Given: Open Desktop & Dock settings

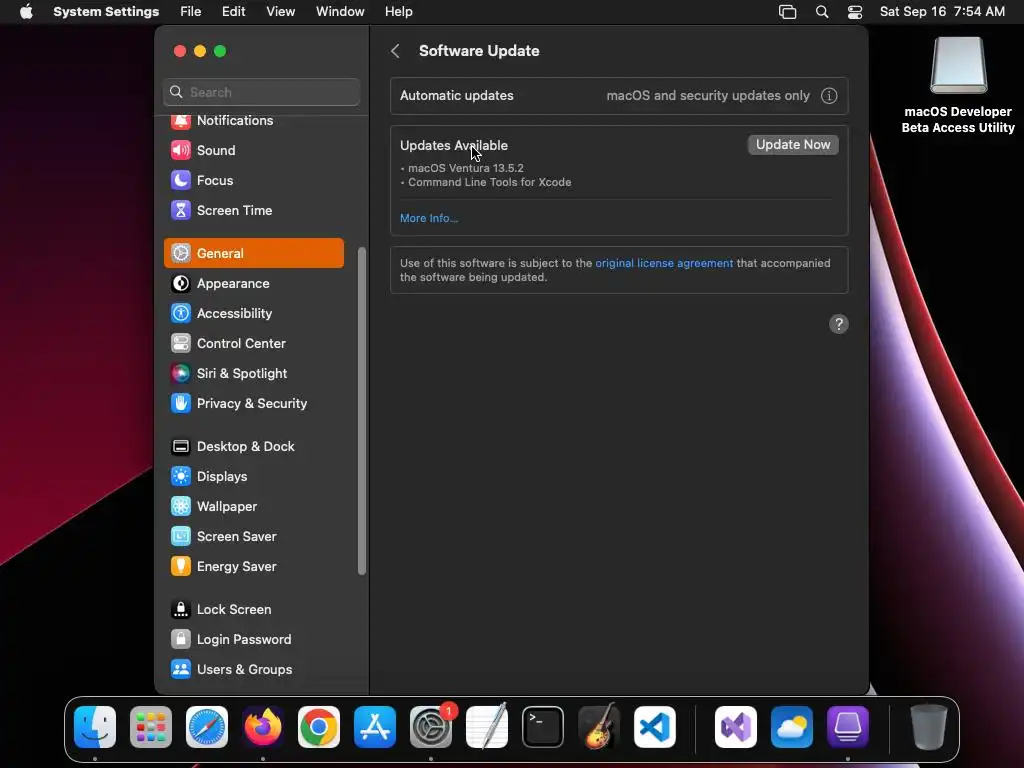Looking at the screenshot, I should point(253,447).
